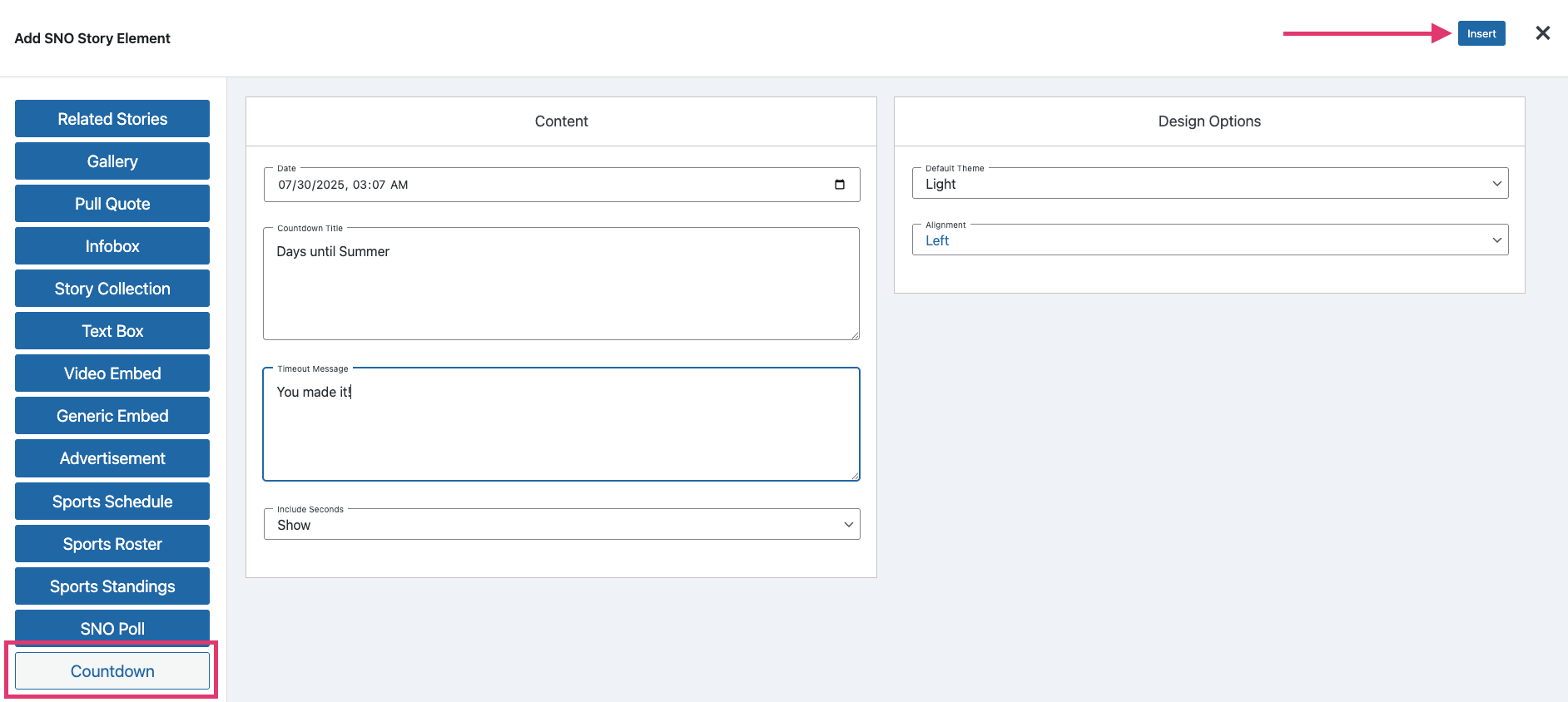Click the Insert button
This screenshot has width=1568, height=702.
click(x=1481, y=33)
